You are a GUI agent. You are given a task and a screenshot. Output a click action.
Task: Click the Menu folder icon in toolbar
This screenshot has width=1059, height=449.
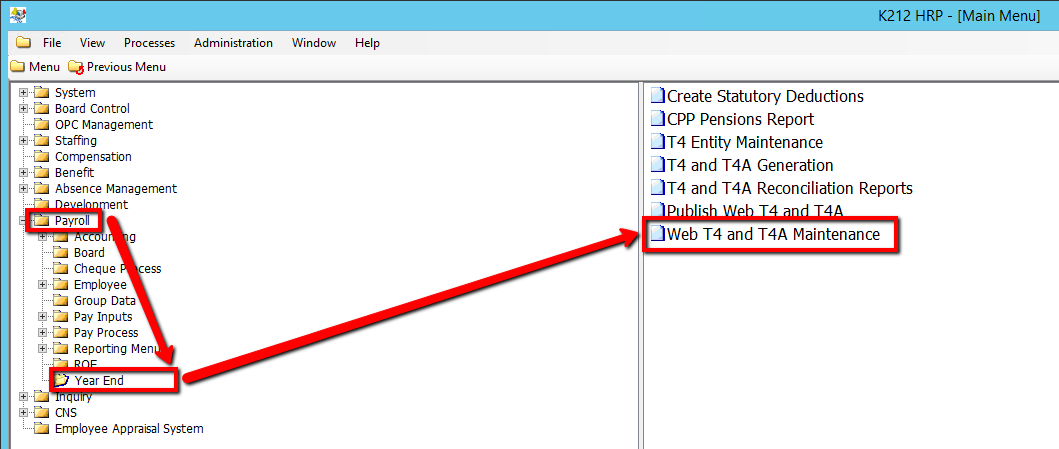17,67
